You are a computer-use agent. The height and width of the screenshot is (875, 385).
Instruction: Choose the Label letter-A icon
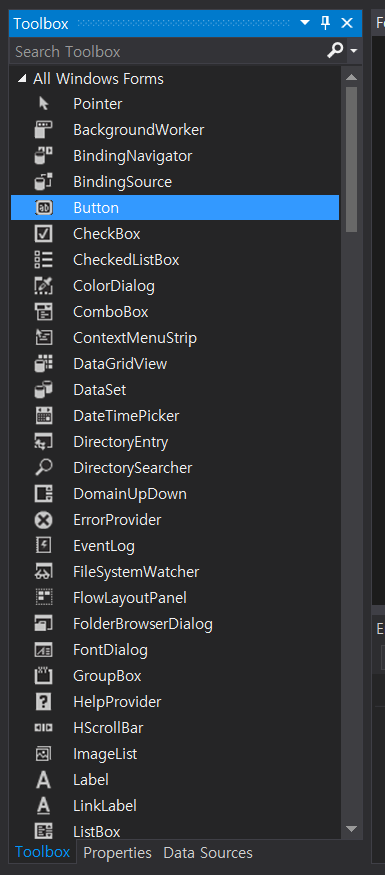coord(44,780)
